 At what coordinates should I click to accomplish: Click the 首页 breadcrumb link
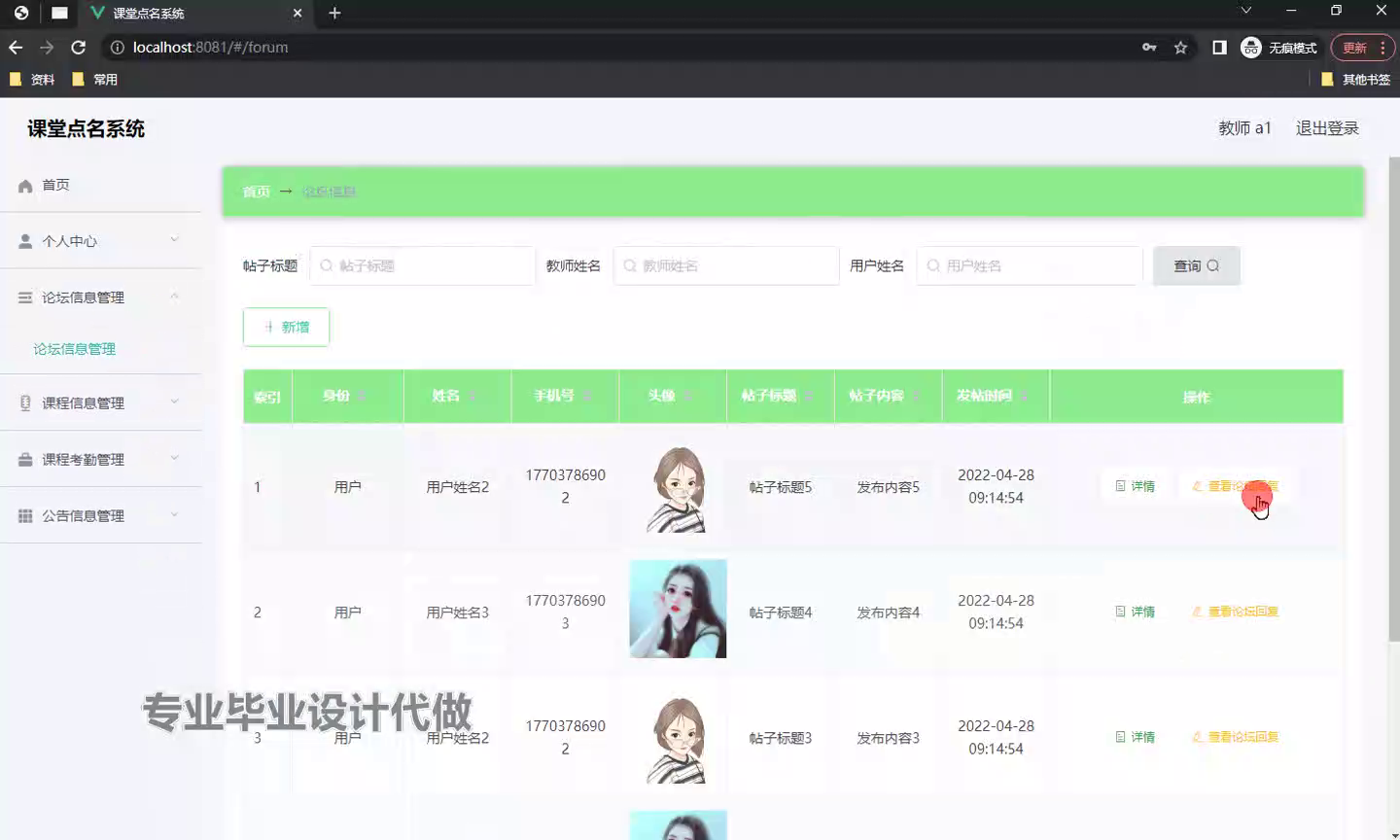pos(256,192)
